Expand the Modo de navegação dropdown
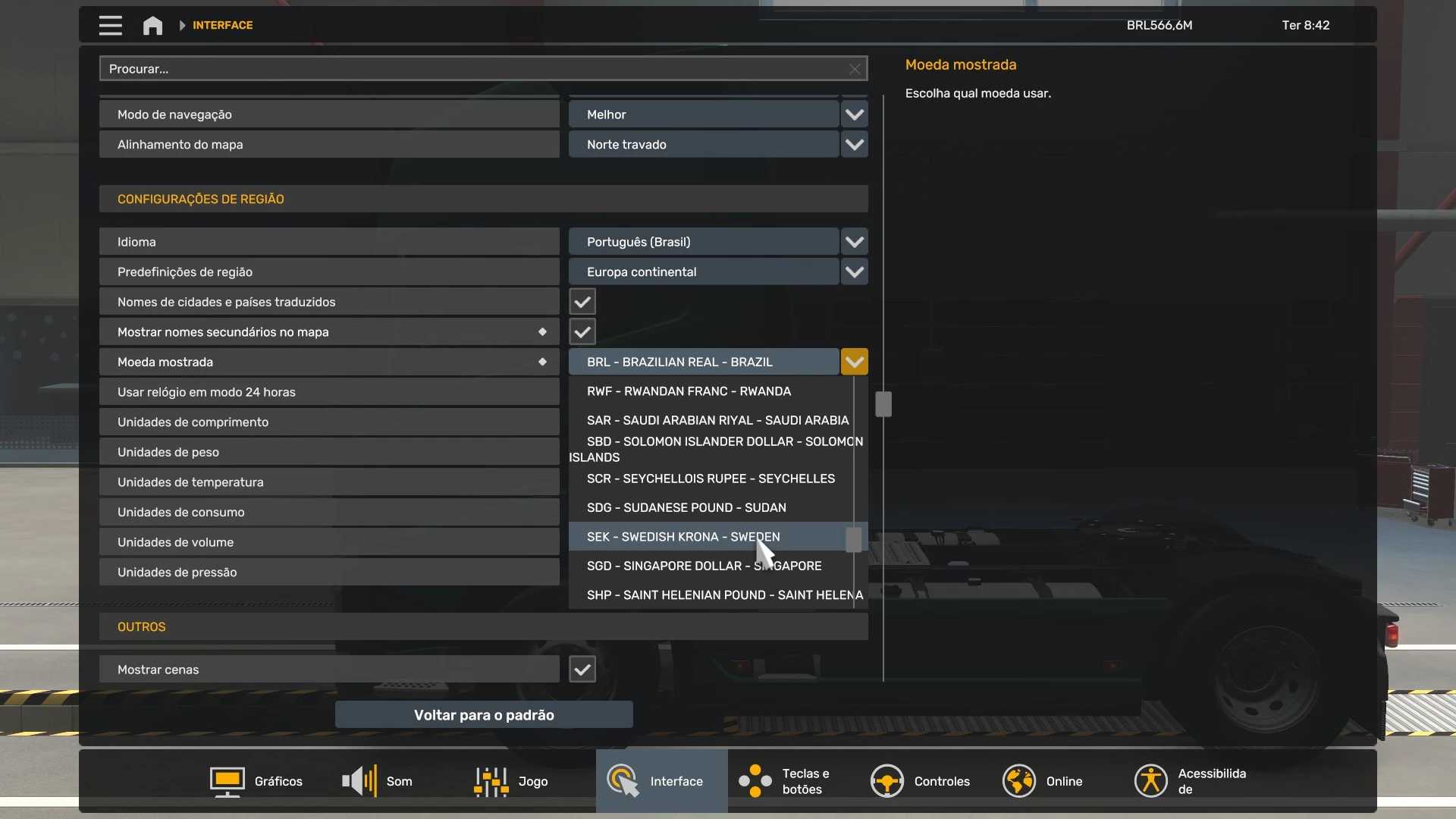Image resolution: width=1456 pixels, height=819 pixels. point(855,115)
